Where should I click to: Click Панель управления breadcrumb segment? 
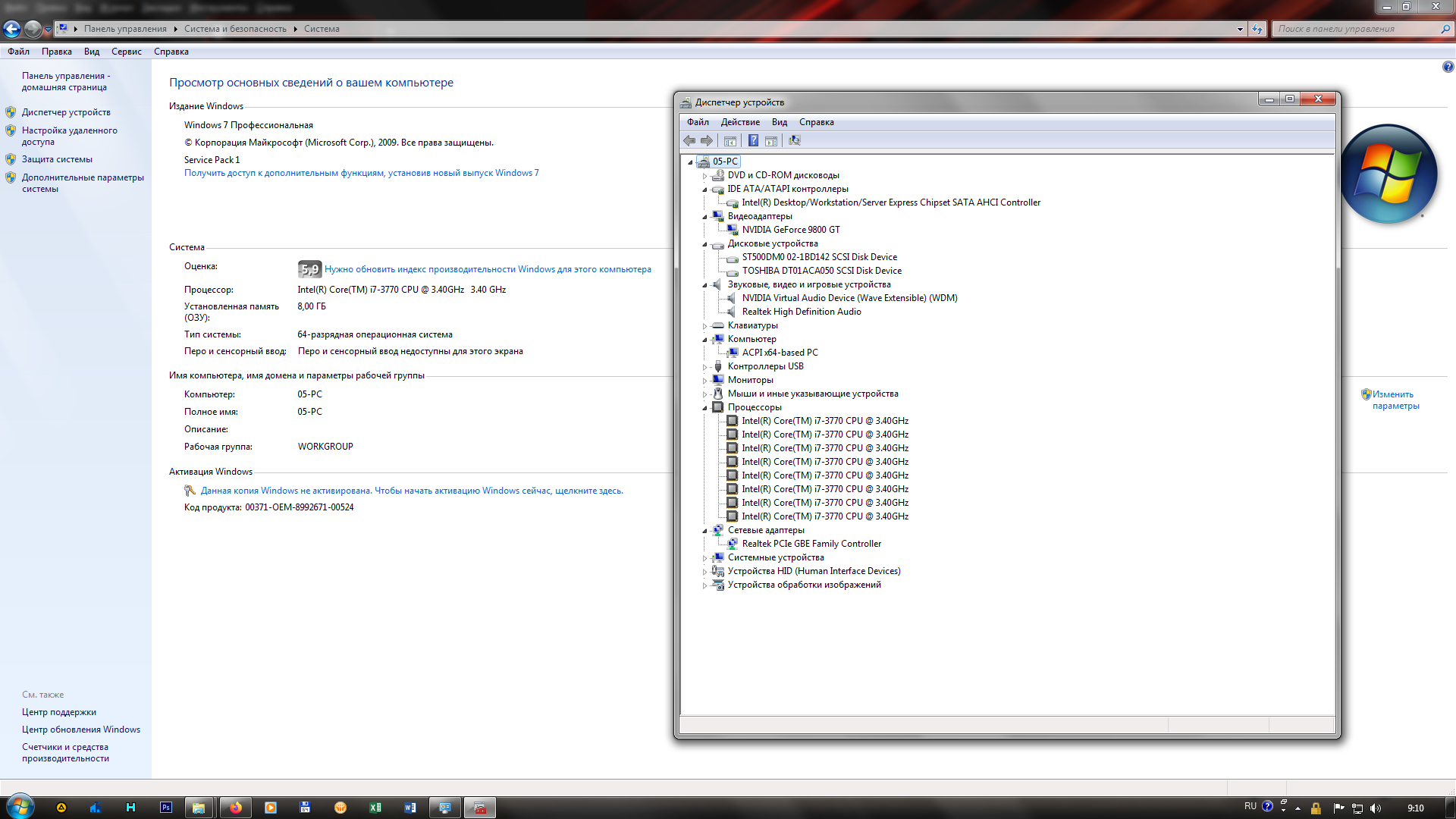coord(125,29)
